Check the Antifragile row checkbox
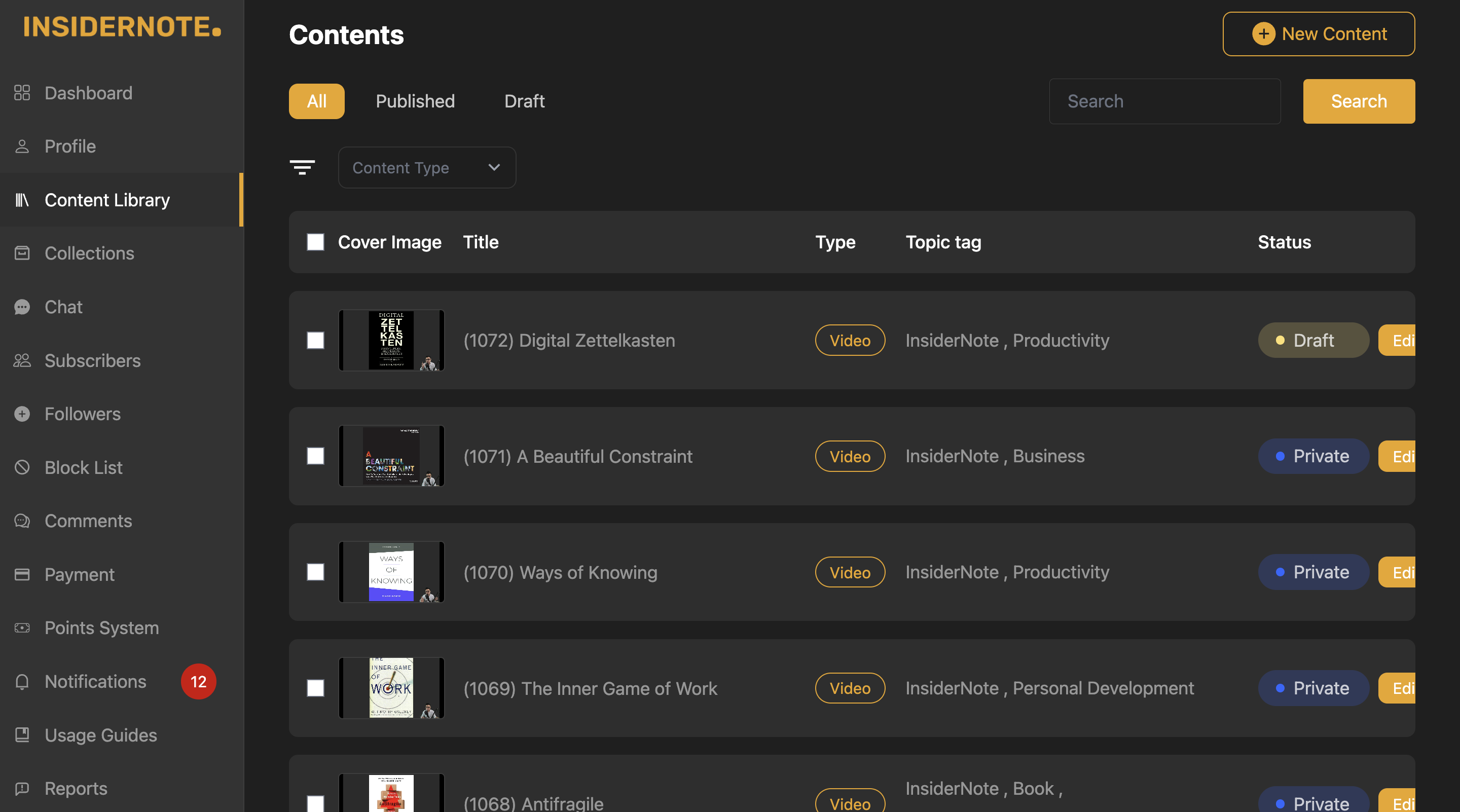The image size is (1460, 812). tap(316, 803)
